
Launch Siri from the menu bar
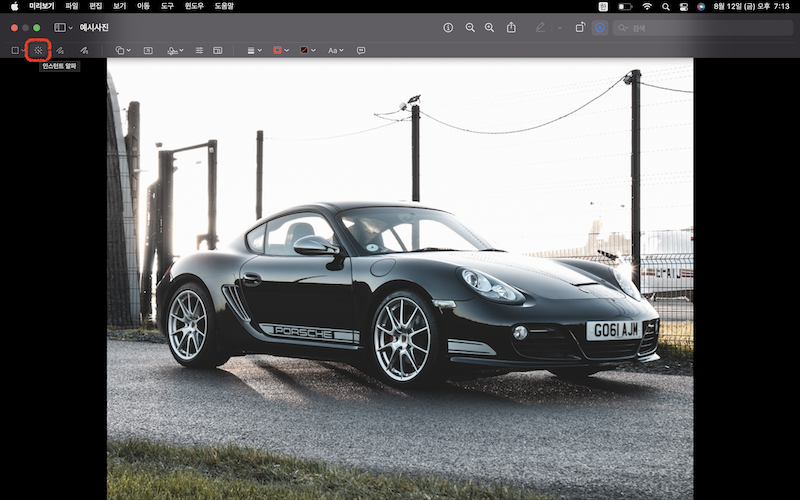coord(701,7)
